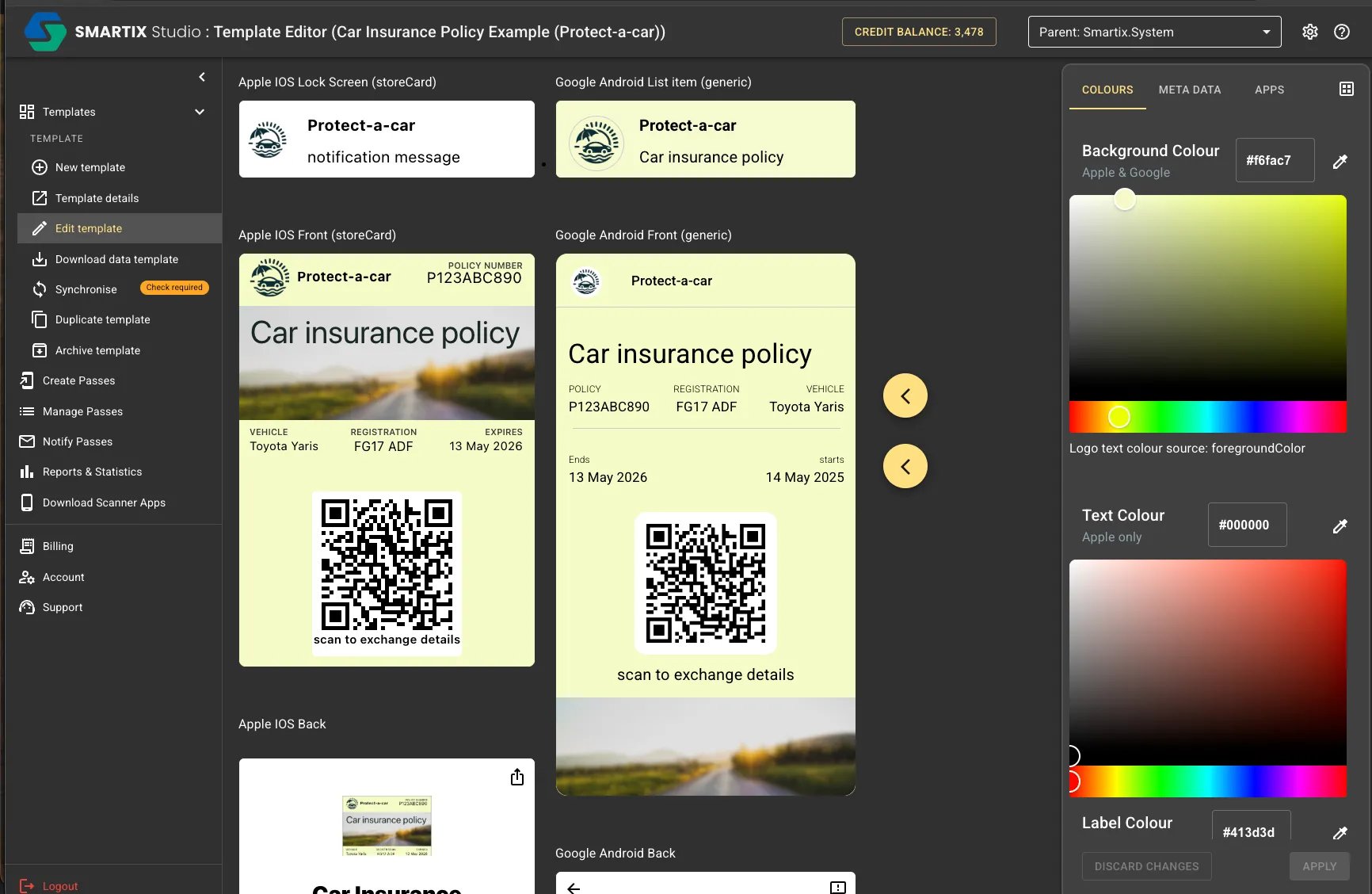Click the New template plus icon
This screenshot has width=1372, height=894.
pos(40,167)
